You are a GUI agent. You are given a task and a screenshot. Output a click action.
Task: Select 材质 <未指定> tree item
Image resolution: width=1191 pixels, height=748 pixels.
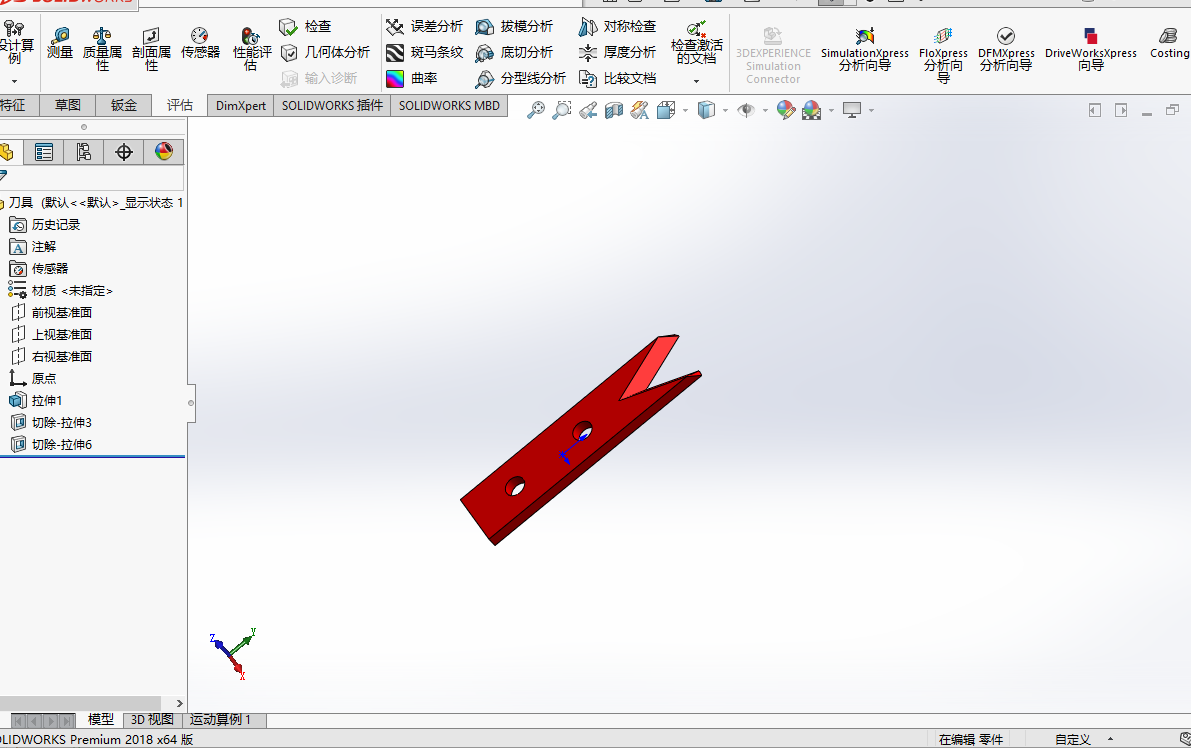[61, 291]
